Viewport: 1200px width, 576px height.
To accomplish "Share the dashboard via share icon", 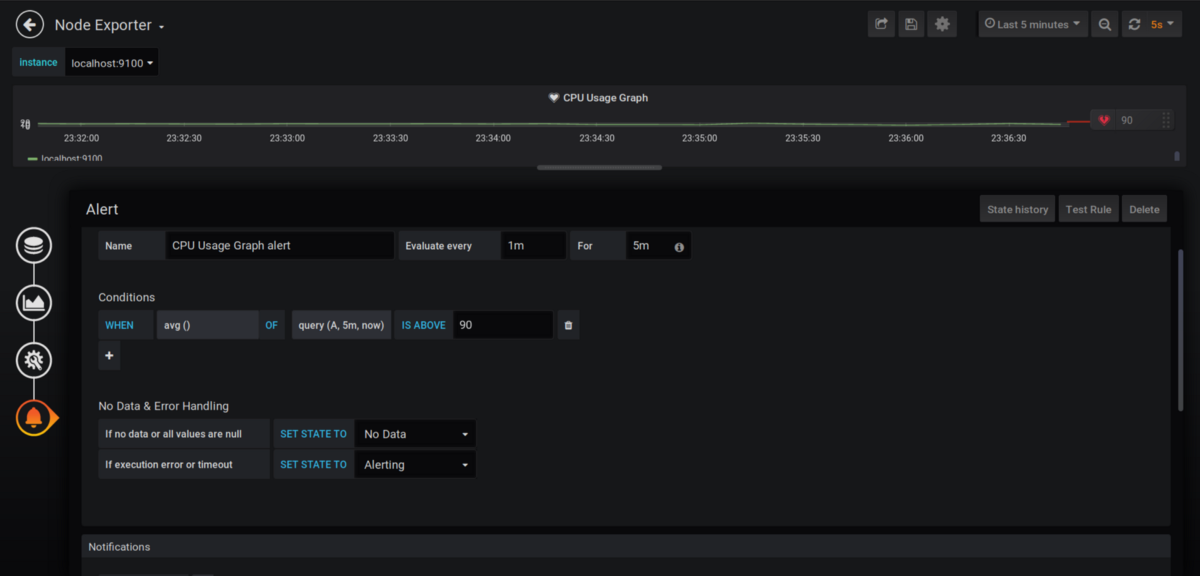I will [x=881, y=24].
